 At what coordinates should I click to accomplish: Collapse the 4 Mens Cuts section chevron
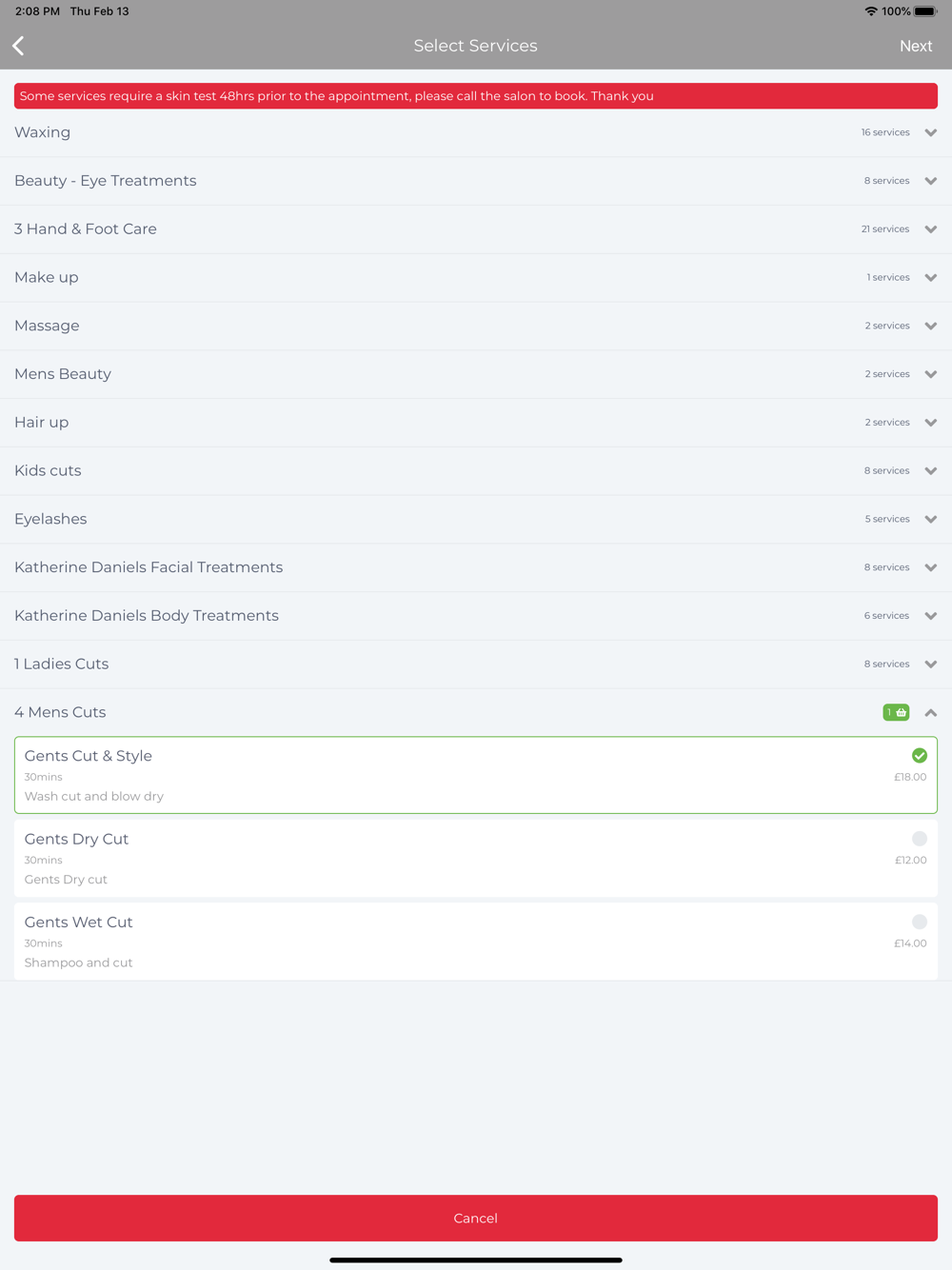point(931,712)
